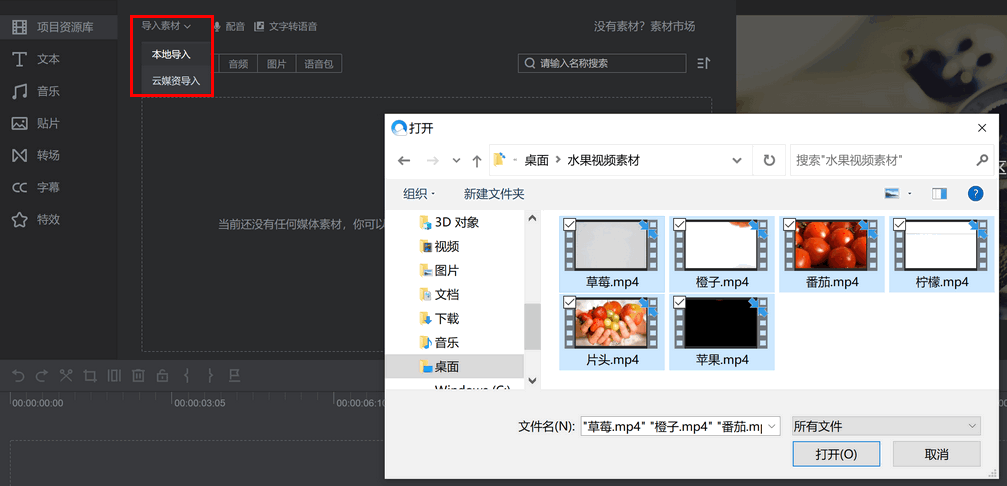Click the 文件名 input field
1007x486 pixels.
pyautogui.click(x=679, y=426)
